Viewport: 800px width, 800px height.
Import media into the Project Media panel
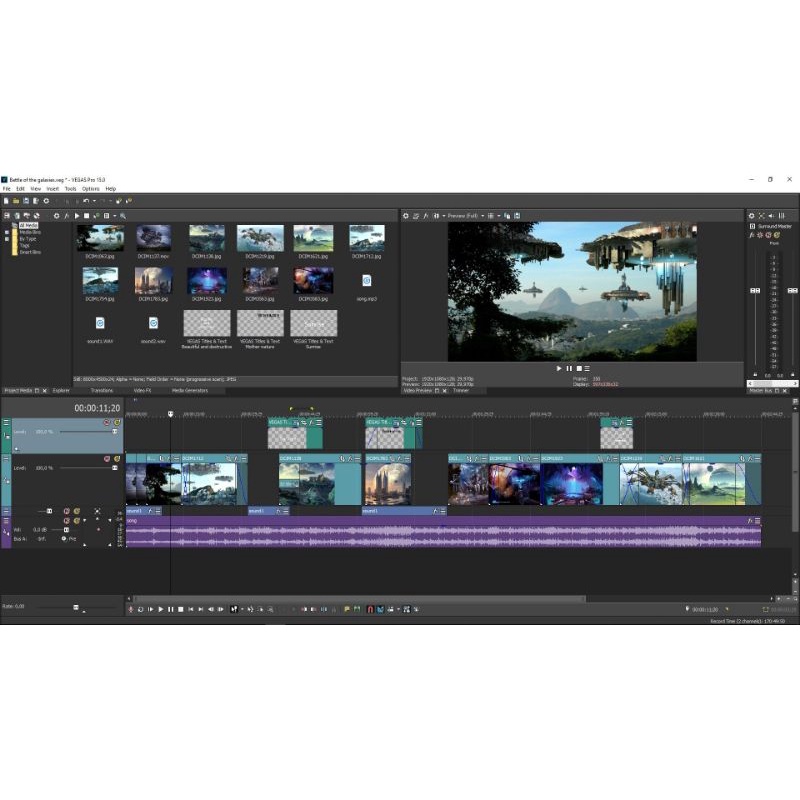coord(6,215)
